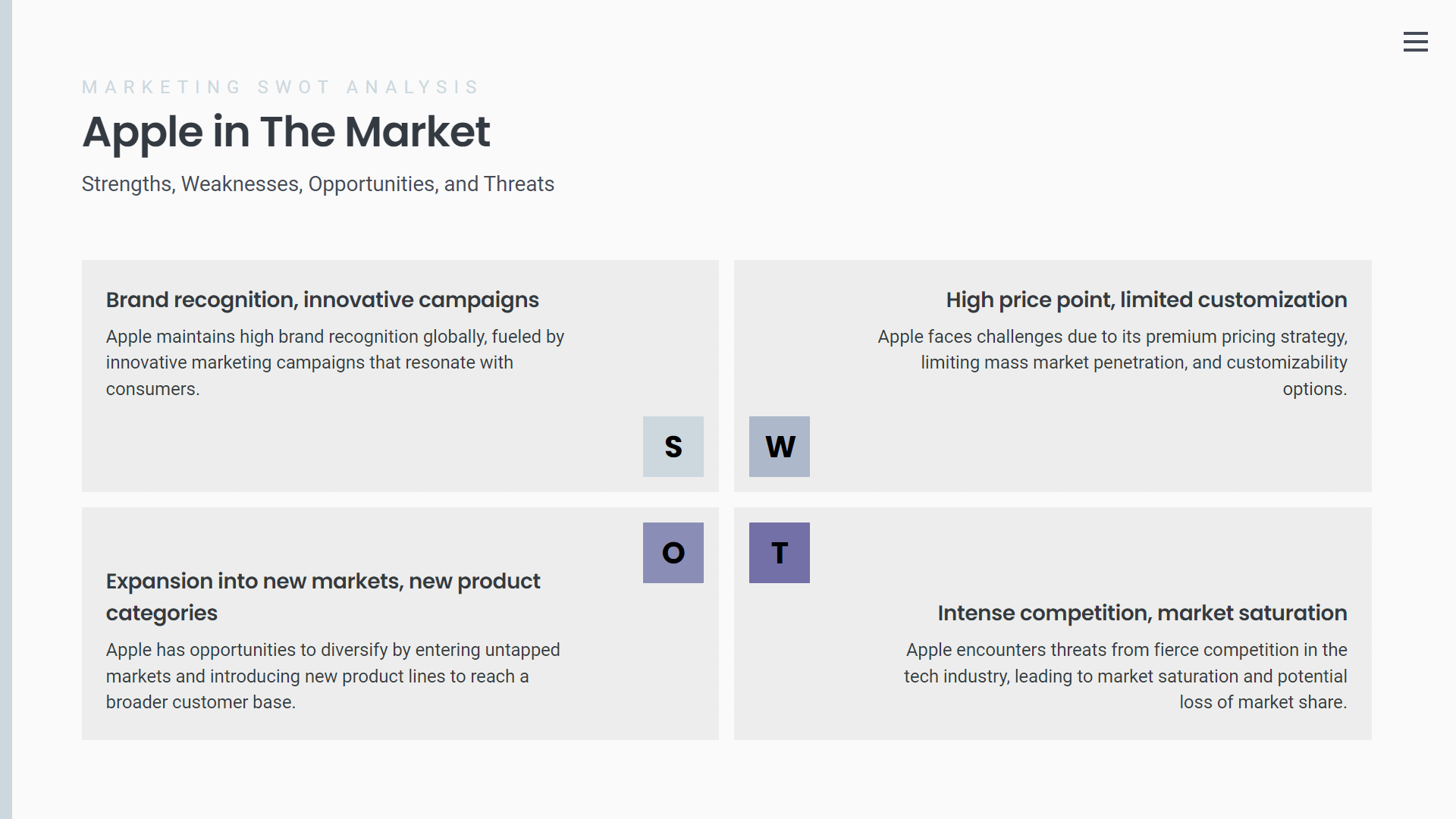Open the hamburger menu
Screen dimensions: 1456x819
coord(1415,42)
